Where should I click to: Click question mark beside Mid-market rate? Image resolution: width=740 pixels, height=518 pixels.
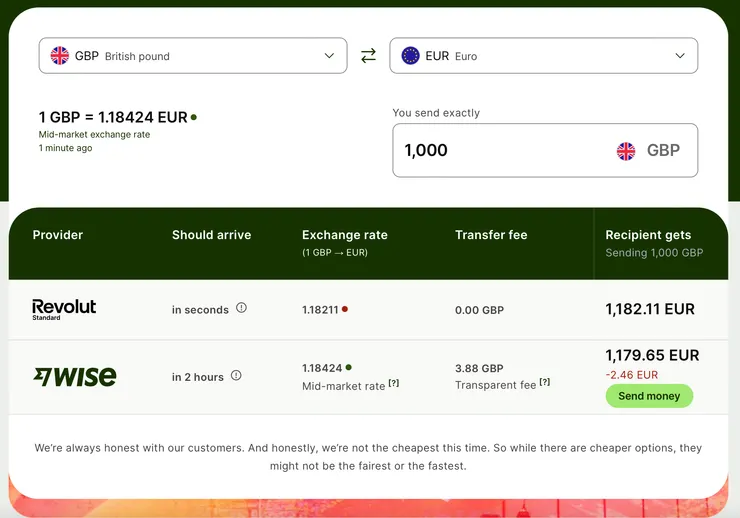(394, 383)
